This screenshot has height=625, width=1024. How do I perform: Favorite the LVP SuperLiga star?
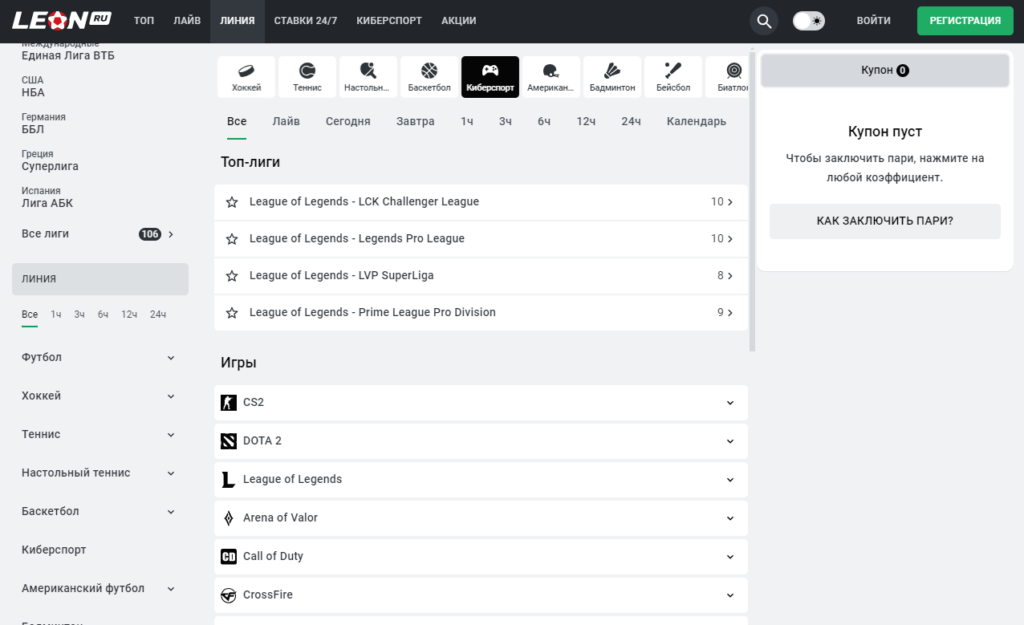click(232, 276)
